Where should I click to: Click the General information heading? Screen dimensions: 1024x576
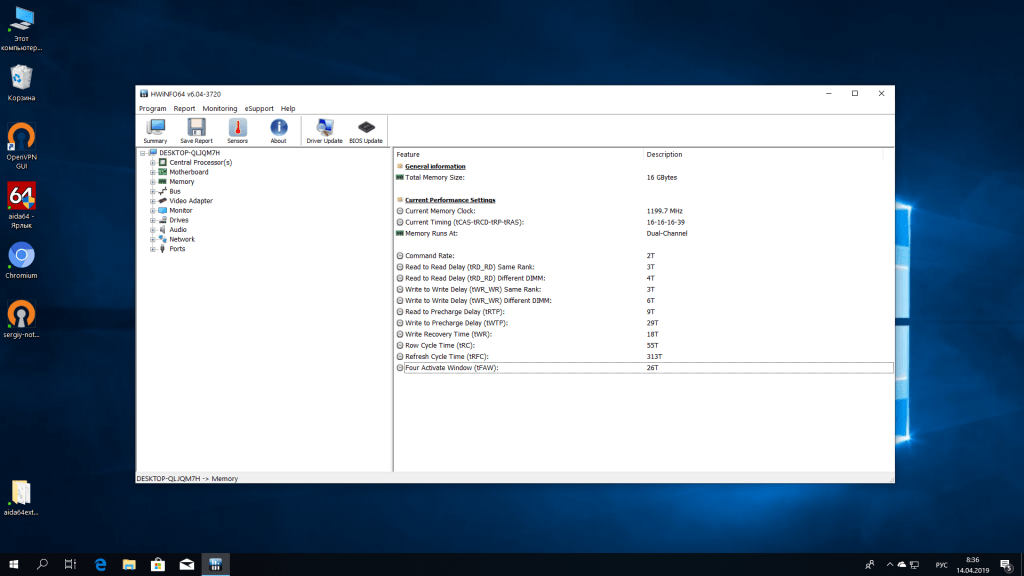(435, 167)
